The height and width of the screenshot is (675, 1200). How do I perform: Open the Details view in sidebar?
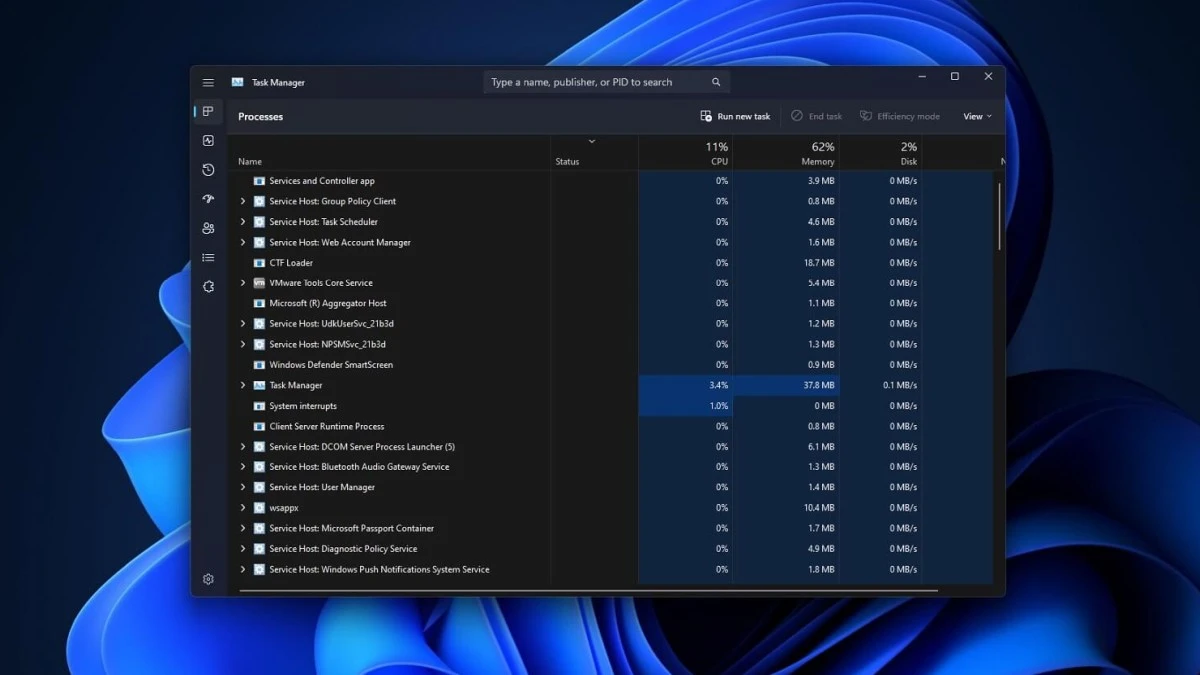click(208, 257)
